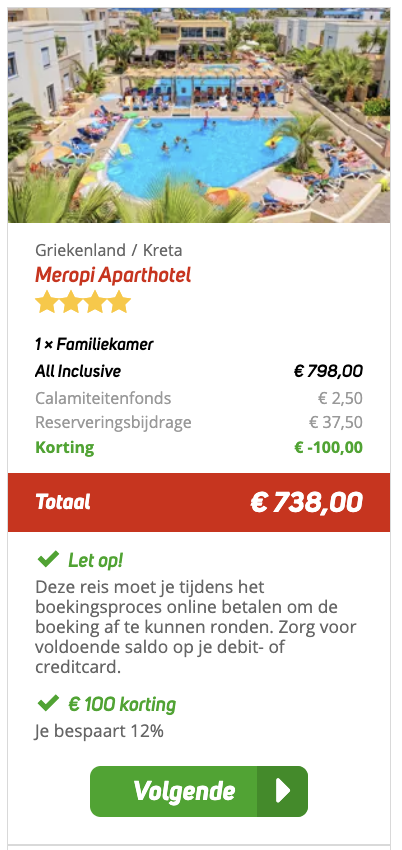The width and height of the screenshot is (402, 850).
Task: Click the Let op! notice heading
Action: click(96, 560)
